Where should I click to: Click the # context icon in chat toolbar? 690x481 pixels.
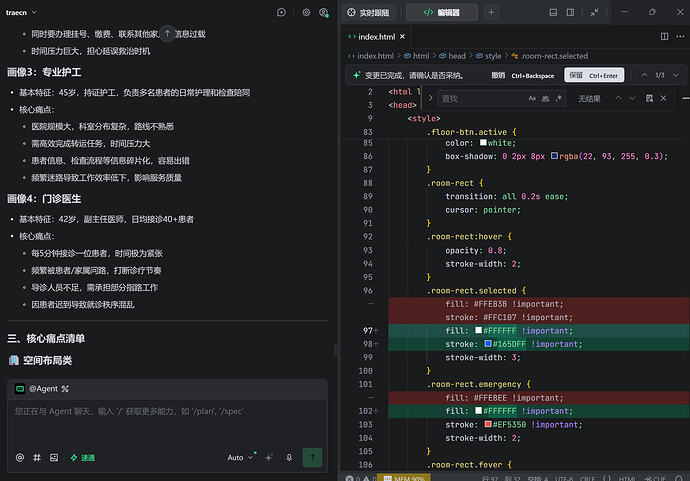point(37,458)
